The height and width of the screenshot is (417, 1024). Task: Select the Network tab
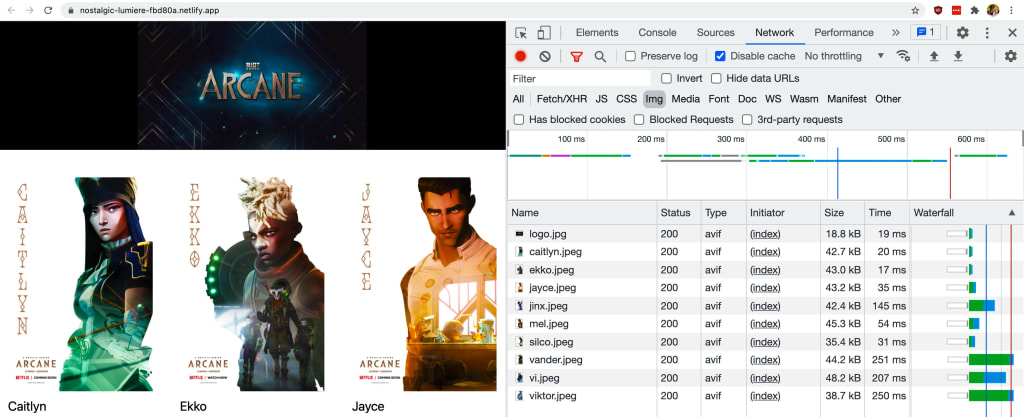[775, 33]
